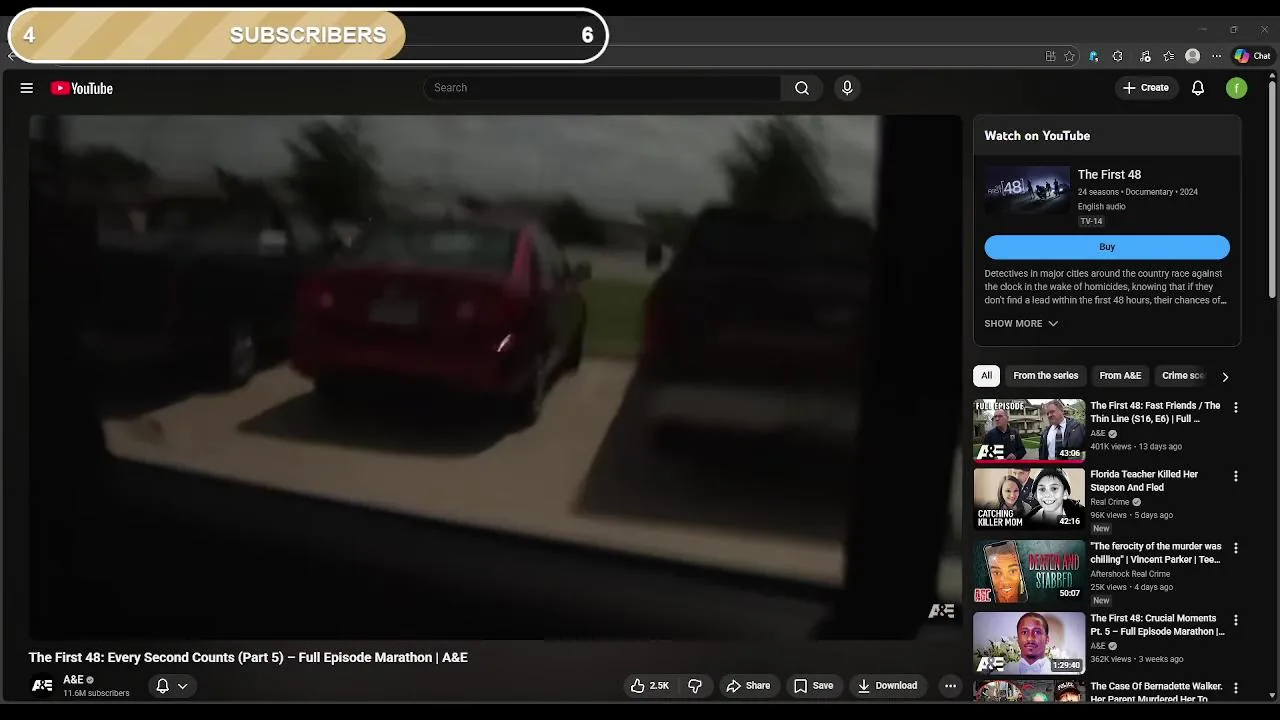
Task: Select the All filter chip
Action: click(986, 376)
